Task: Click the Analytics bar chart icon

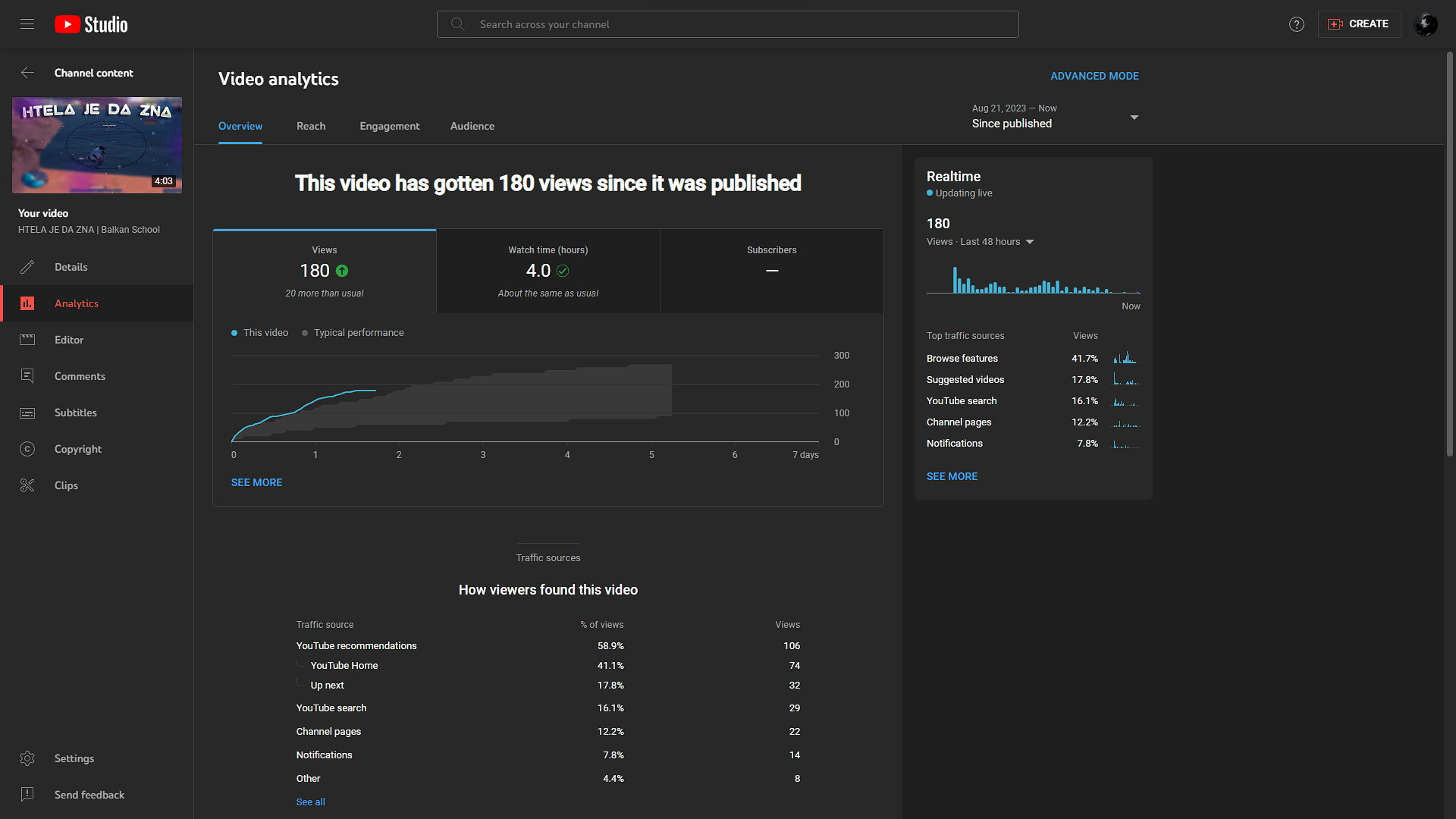Action: pyautogui.click(x=27, y=303)
